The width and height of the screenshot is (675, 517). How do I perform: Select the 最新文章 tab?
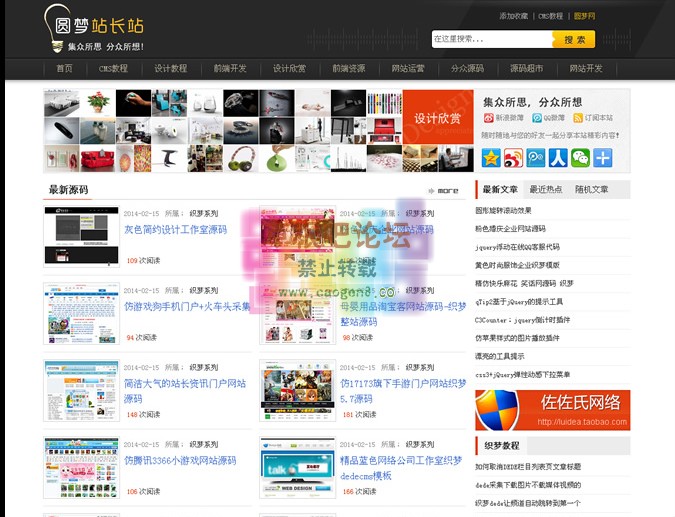pos(500,189)
